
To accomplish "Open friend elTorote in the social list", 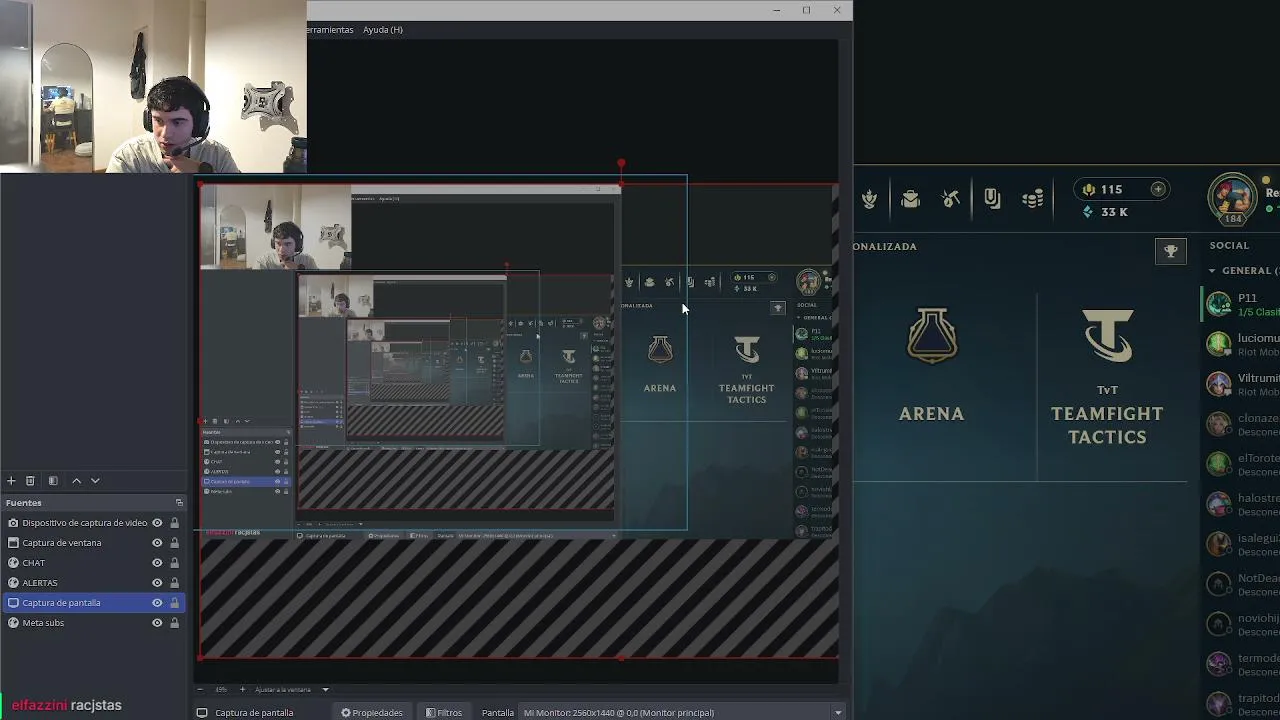I will [1242, 464].
